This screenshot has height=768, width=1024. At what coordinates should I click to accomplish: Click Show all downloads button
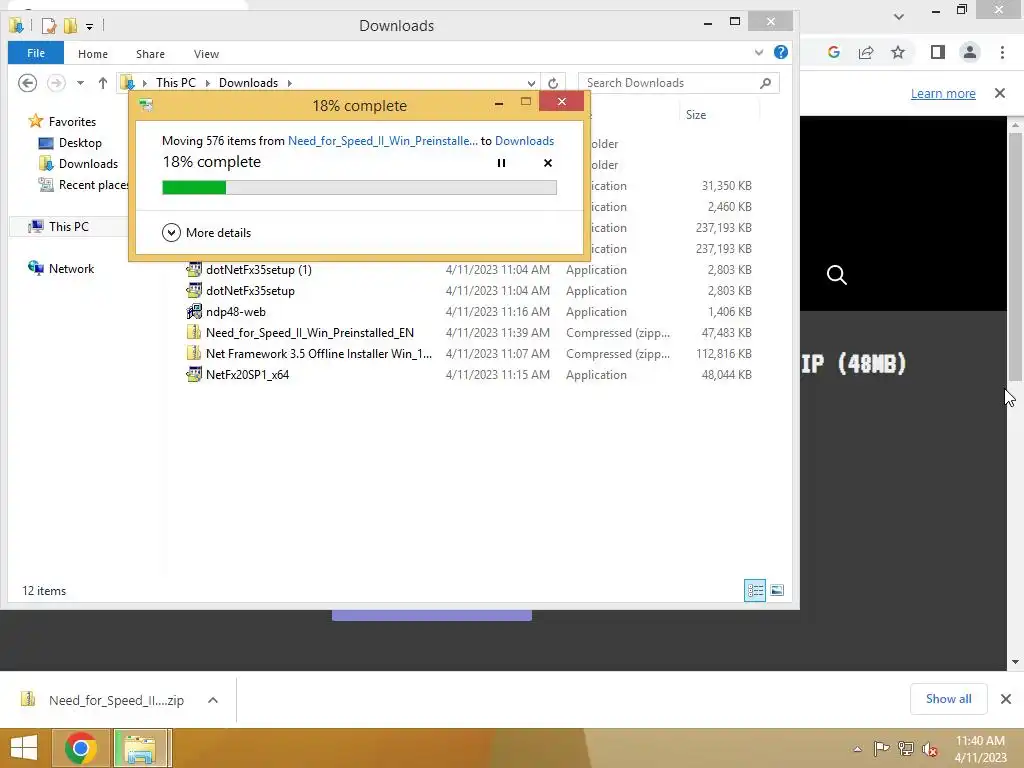[x=948, y=699]
